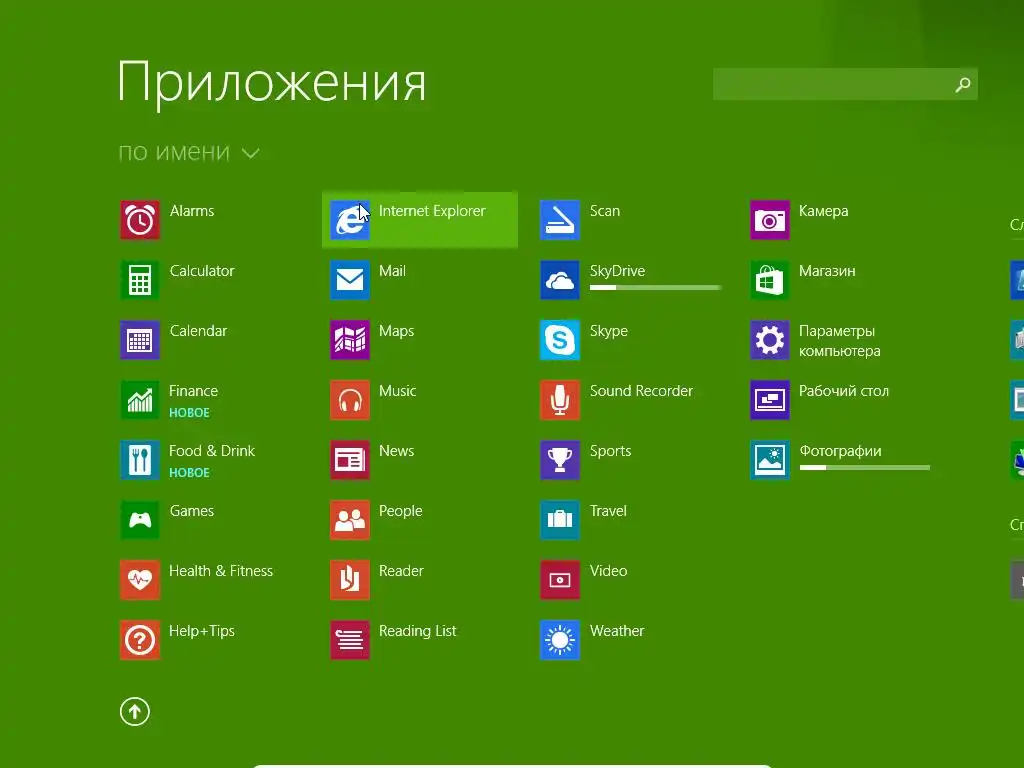The image size is (1024, 768).
Task: Open the Video app icon
Action: click(560, 581)
